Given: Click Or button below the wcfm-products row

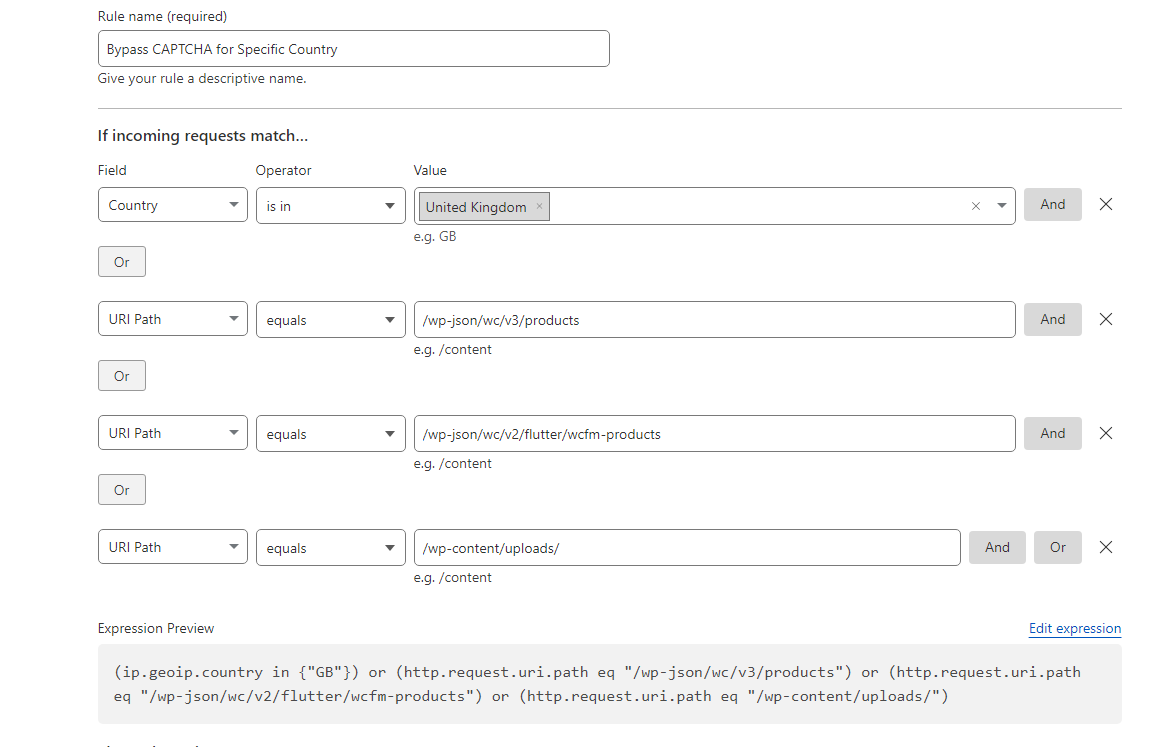Looking at the screenshot, I should (121, 490).
